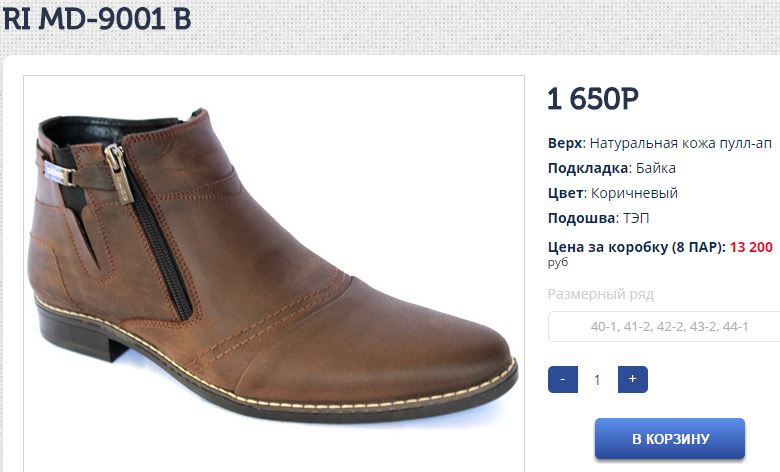
Task: Click the silver buckle on the boot strap
Action: coord(59,173)
